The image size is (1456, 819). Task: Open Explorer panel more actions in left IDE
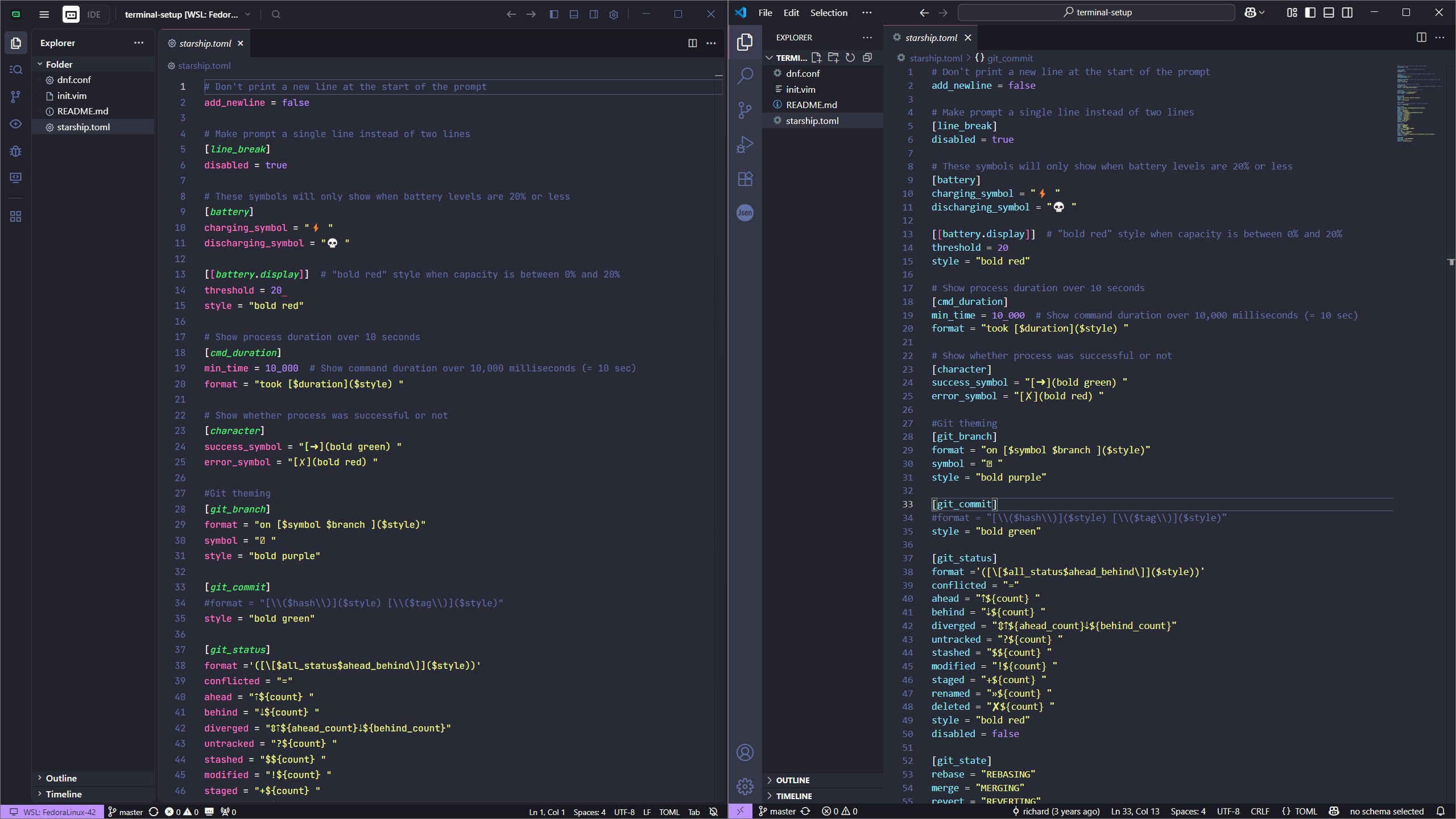pos(139,43)
